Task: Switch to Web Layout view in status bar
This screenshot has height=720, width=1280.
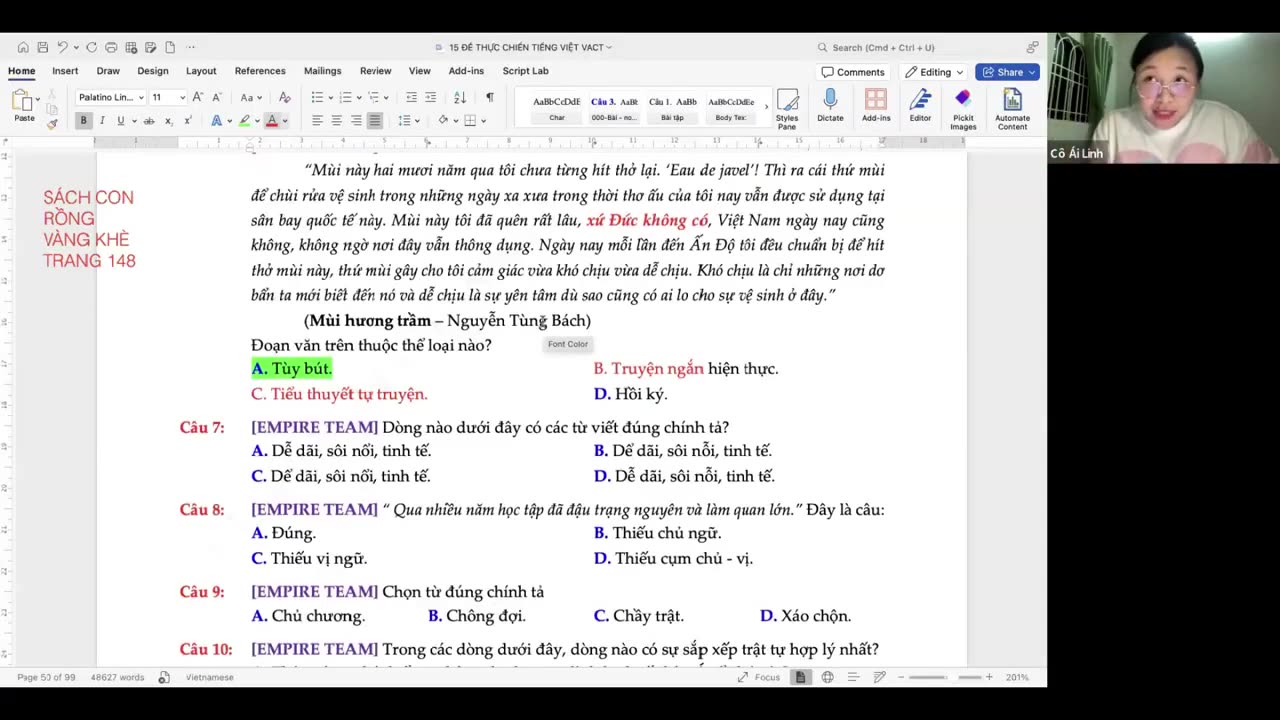Action: pos(827,677)
